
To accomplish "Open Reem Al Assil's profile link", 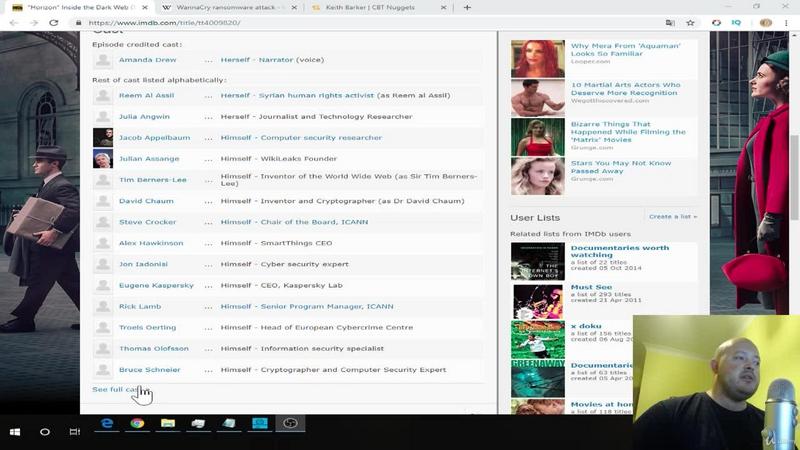I will click(146, 95).
